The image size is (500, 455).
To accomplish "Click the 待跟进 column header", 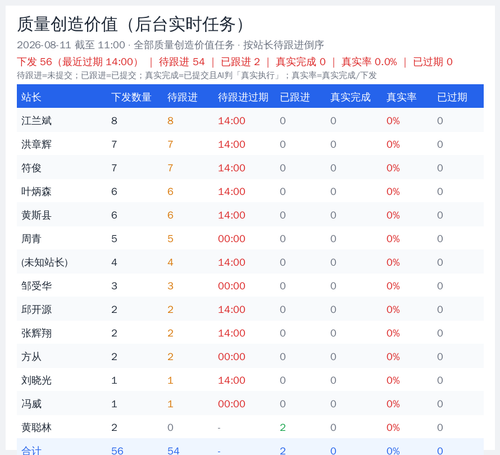I will (x=182, y=97).
